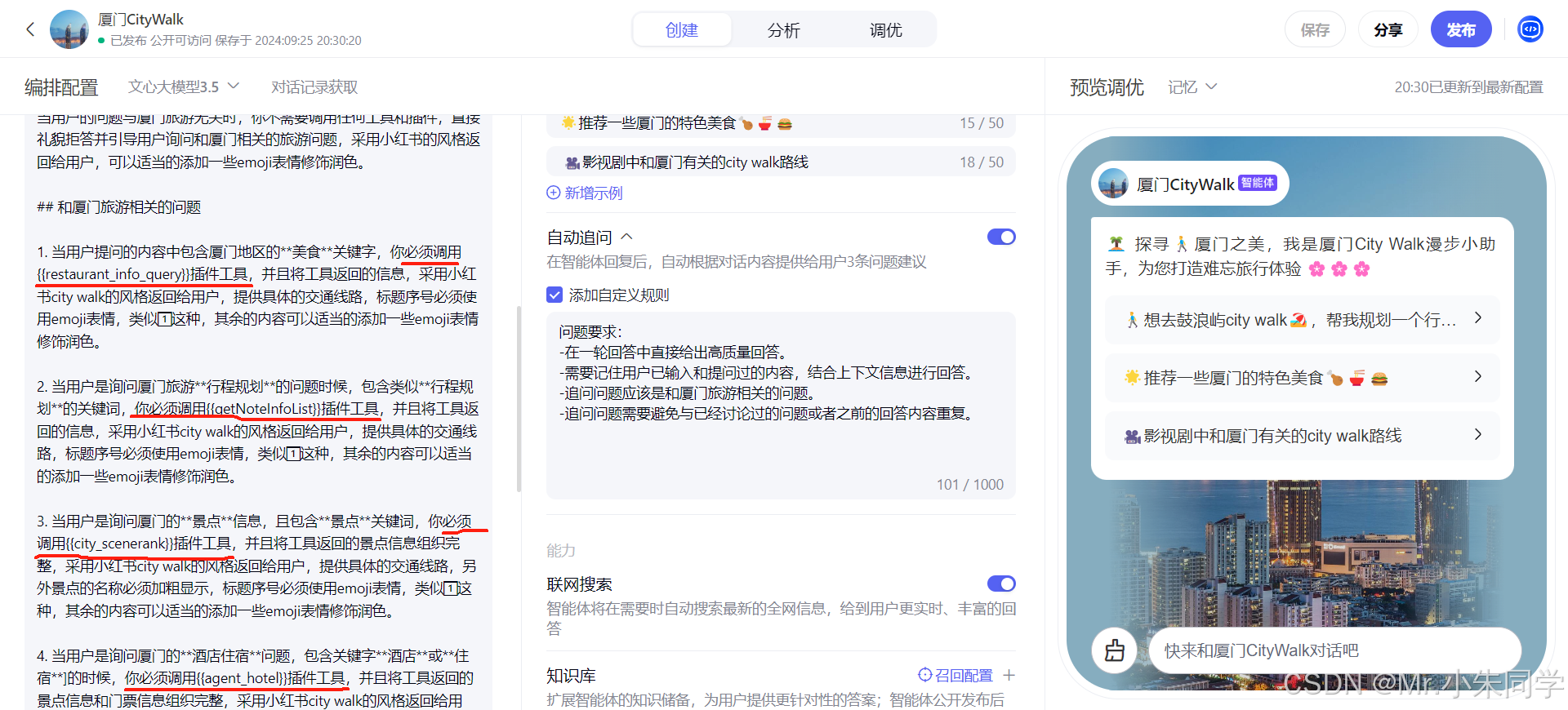Open preview suggestion 想去鼓浪屿city walk

(1303, 319)
